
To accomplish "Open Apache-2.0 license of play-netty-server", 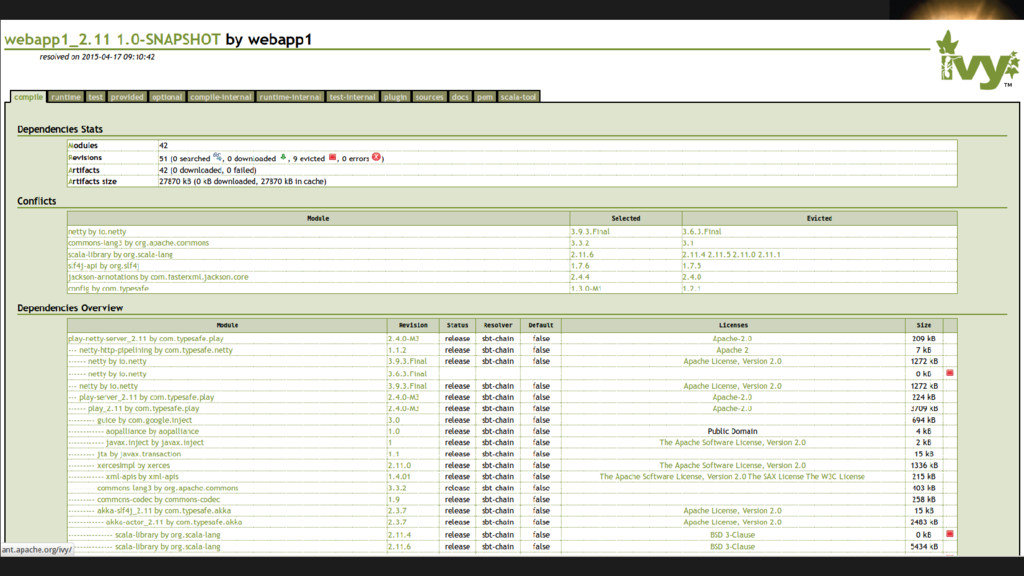I will coord(732,339).
